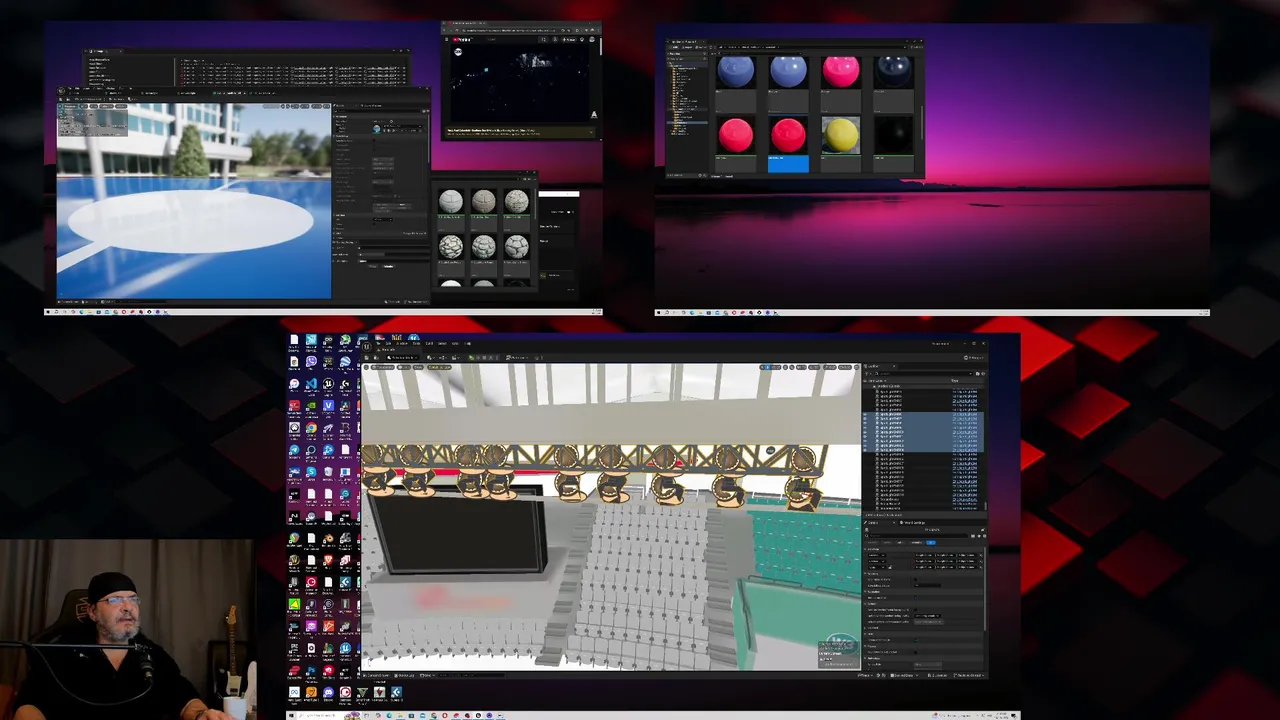Select yellow sphere material in Content Browser

[x=841, y=135]
